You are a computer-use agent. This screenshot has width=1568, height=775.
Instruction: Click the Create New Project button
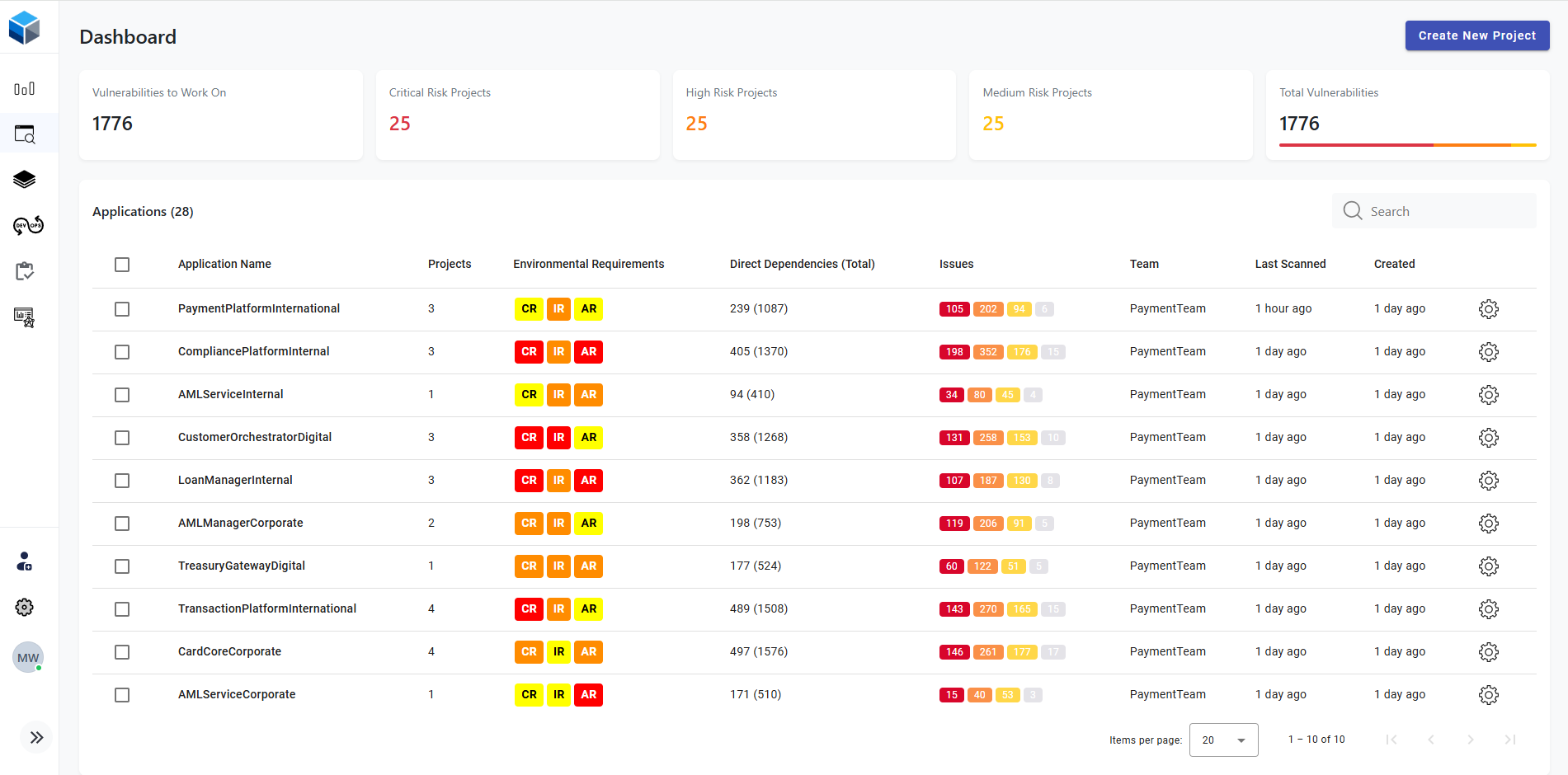click(x=1476, y=35)
